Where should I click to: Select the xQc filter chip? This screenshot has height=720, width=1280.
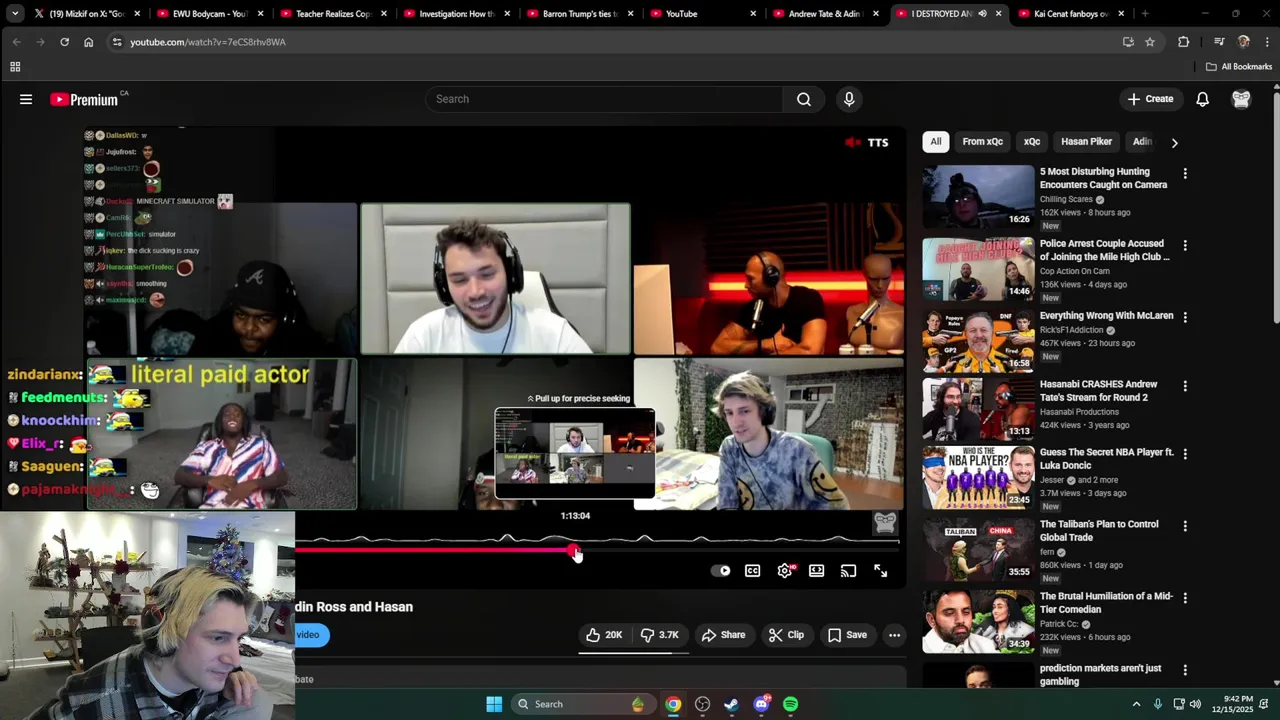(x=1032, y=142)
